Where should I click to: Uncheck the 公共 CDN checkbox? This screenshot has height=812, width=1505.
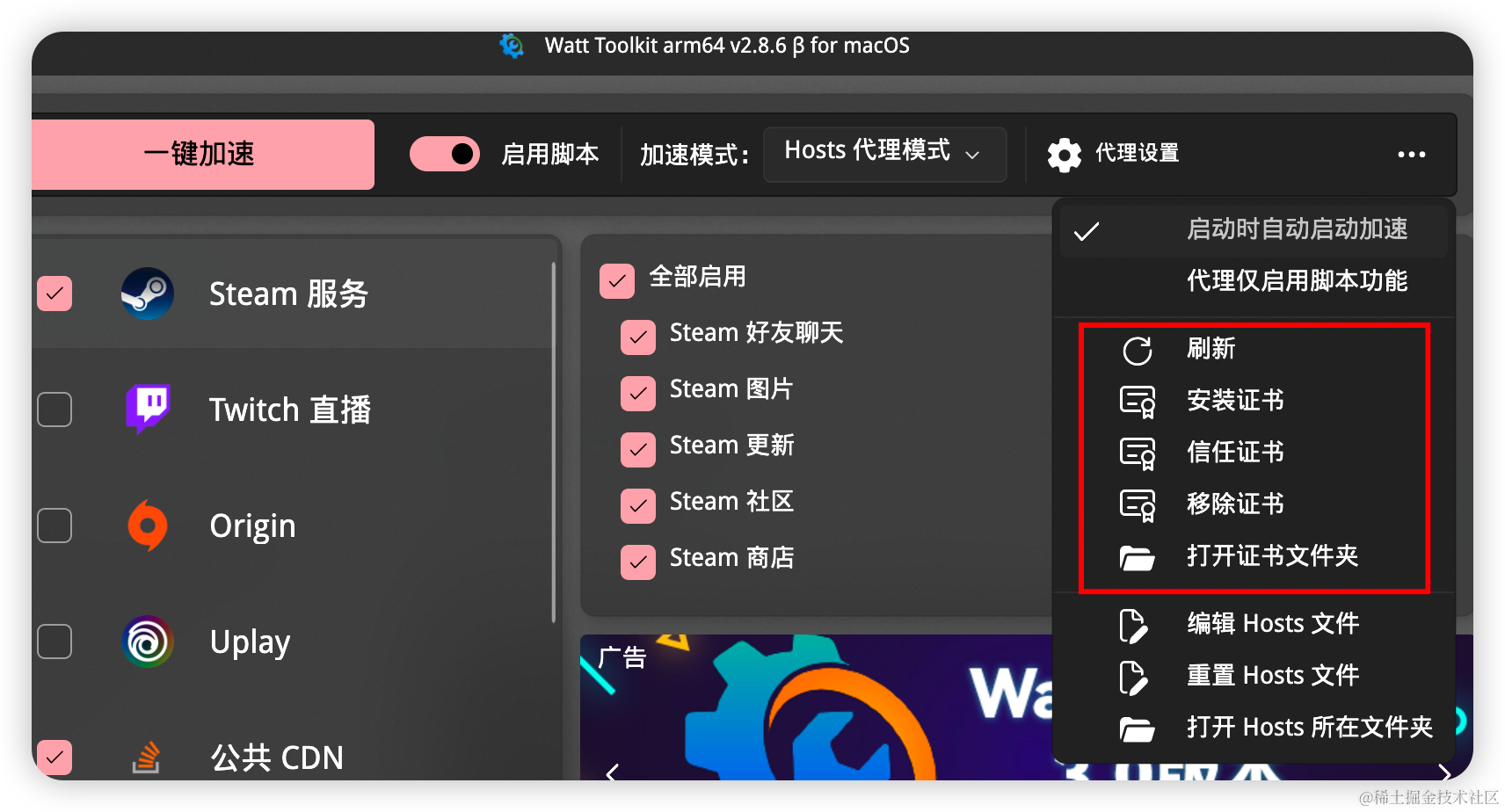pos(55,757)
